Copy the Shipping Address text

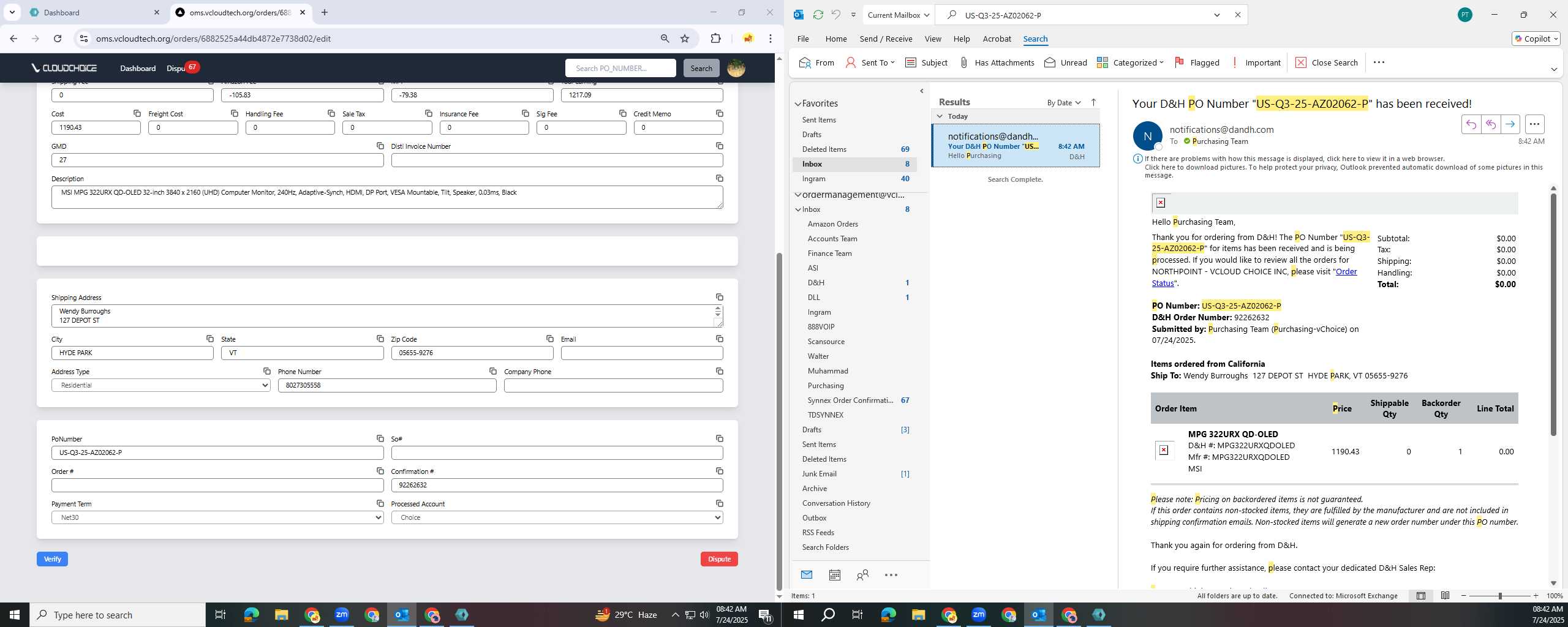[720, 297]
